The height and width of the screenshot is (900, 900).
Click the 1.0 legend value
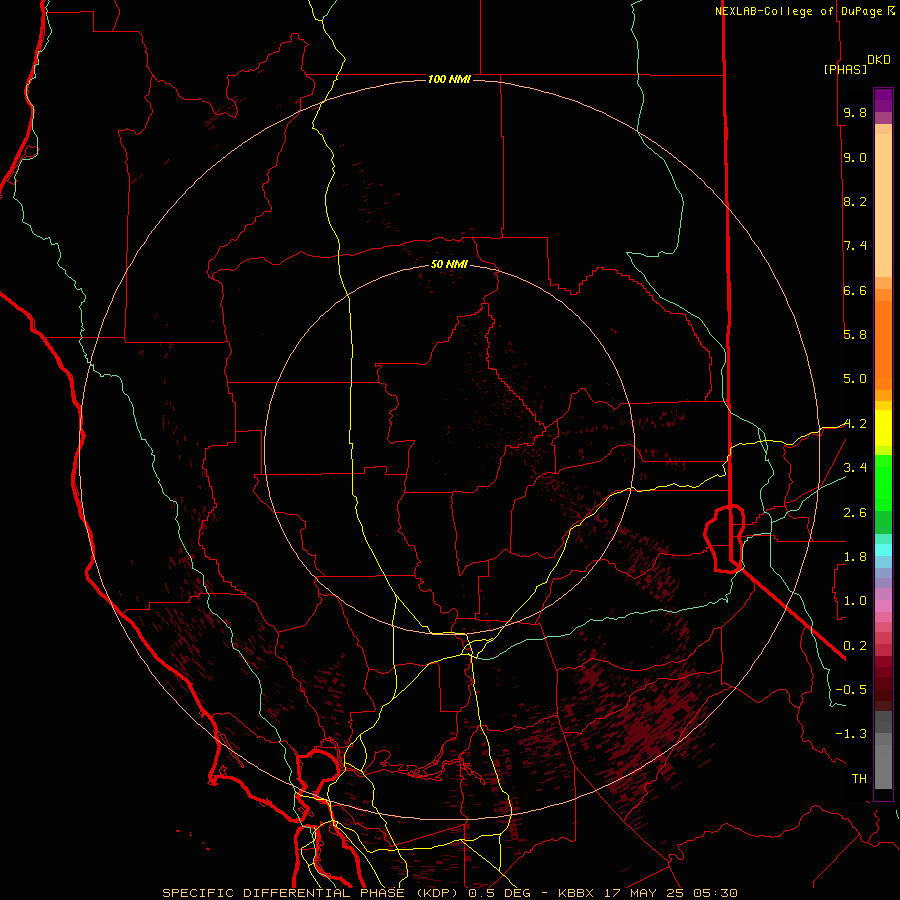(x=855, y=601)
